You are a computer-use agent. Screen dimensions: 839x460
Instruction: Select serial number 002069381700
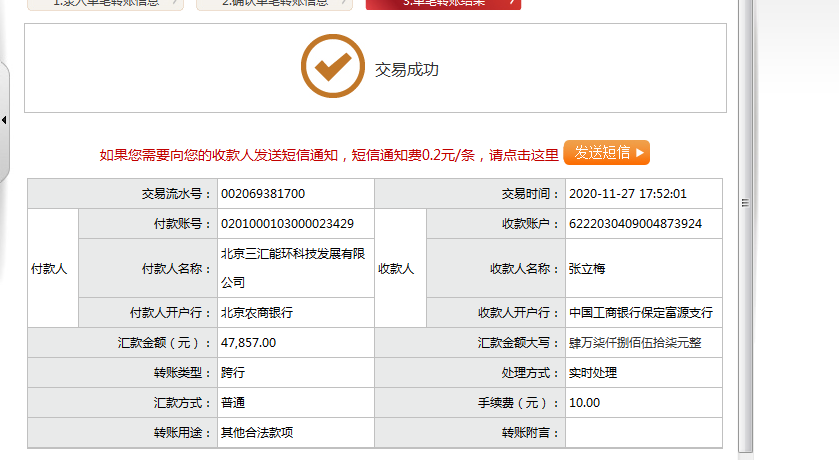point(263,194)
